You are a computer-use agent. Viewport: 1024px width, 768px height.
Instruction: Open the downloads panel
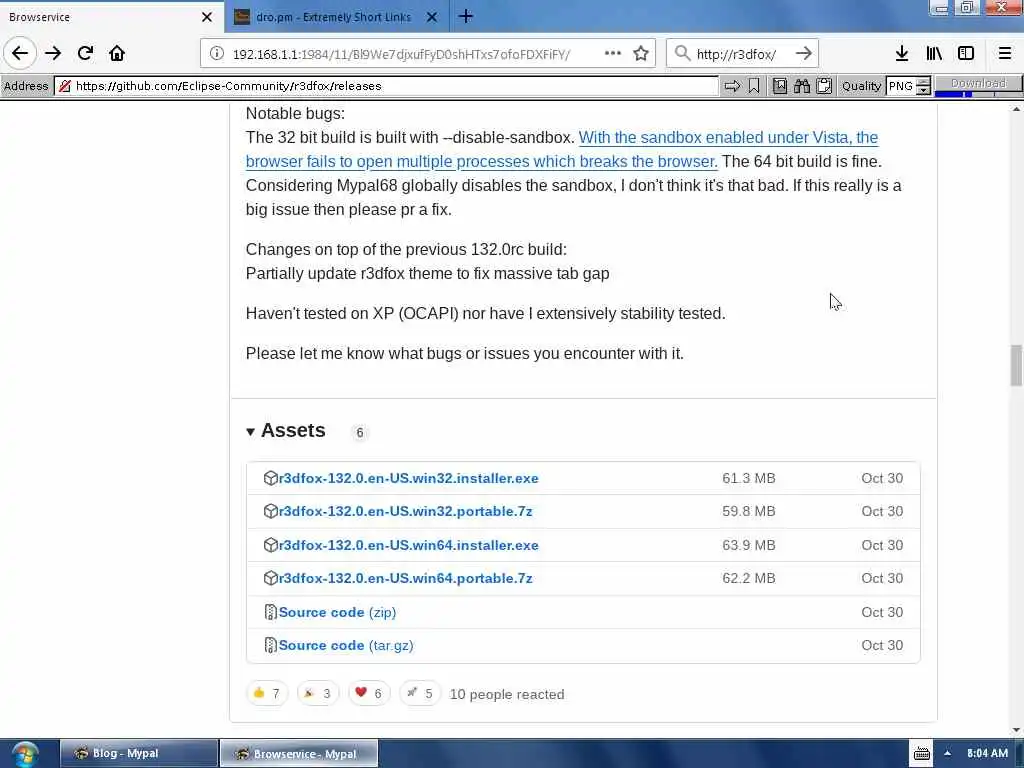tap(902, 54)
